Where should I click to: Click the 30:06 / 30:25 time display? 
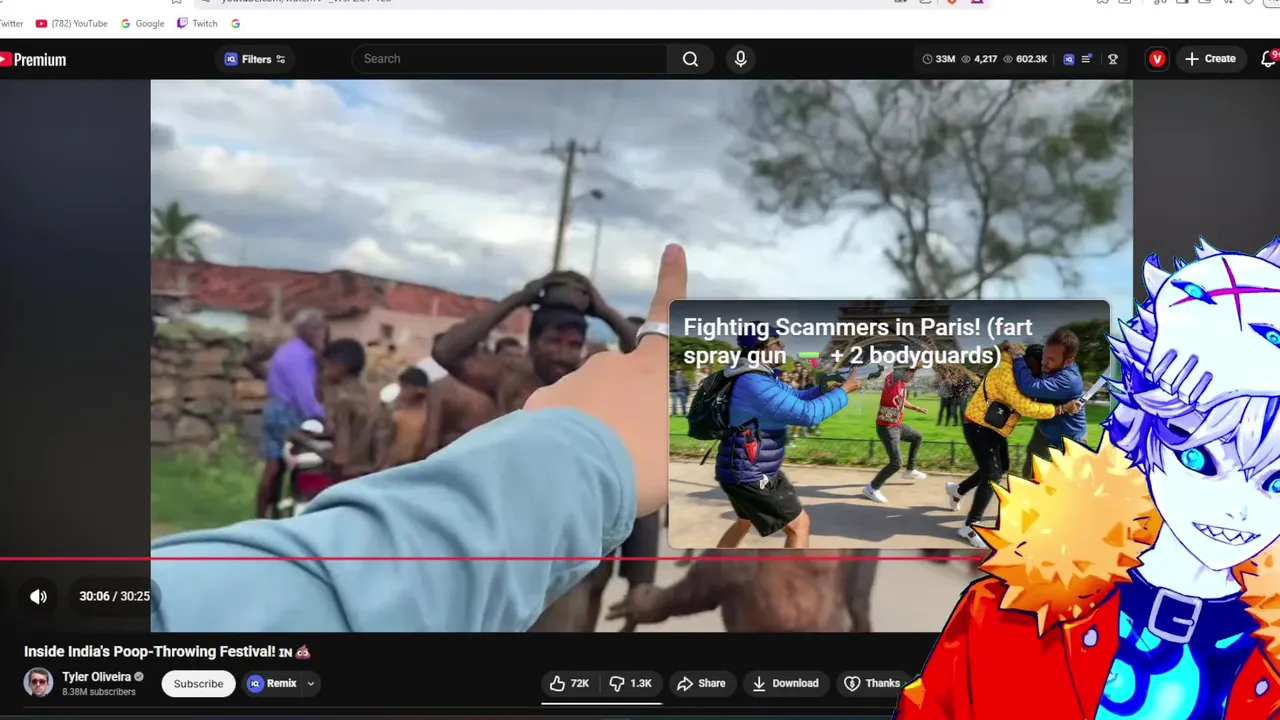(114, 596)
